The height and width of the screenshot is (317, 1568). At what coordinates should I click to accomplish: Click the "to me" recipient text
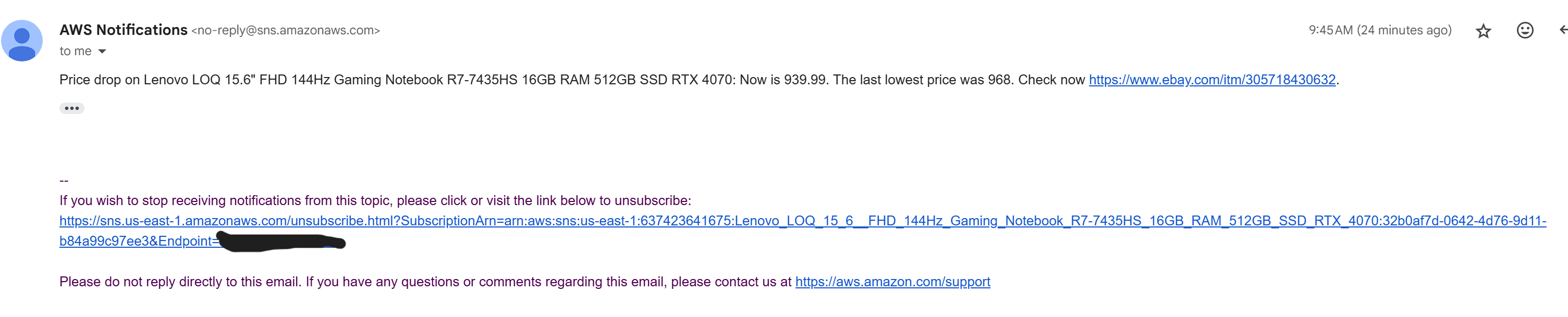coord(76,52)
